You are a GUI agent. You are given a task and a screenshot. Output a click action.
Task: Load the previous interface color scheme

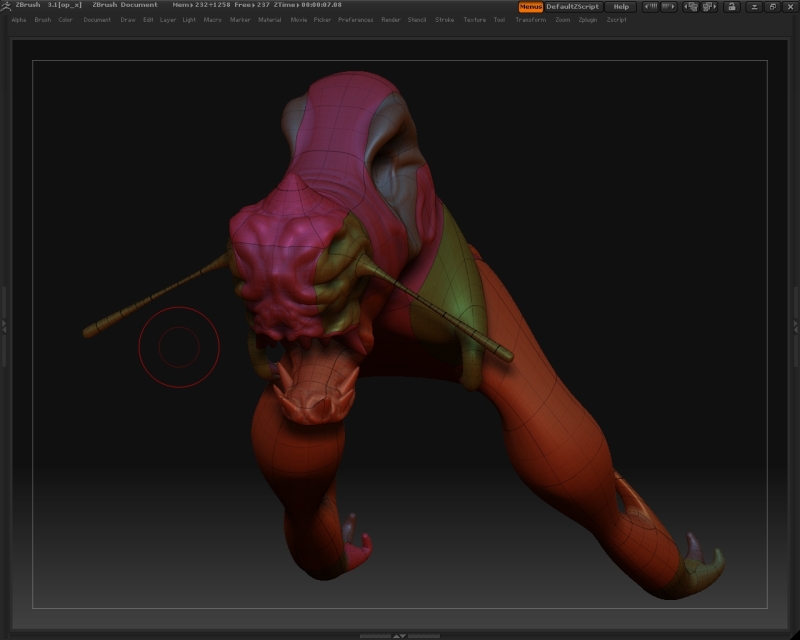pos(651,7)
